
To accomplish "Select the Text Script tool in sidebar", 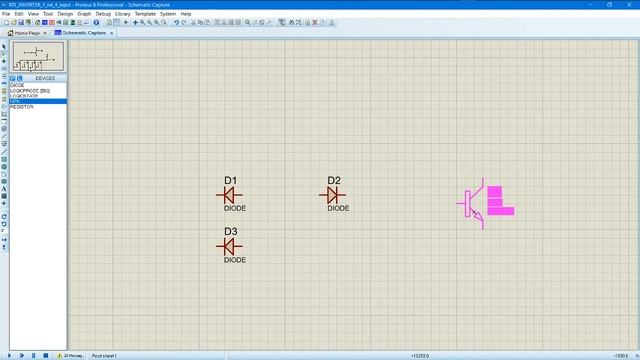I will pos(4,76).
